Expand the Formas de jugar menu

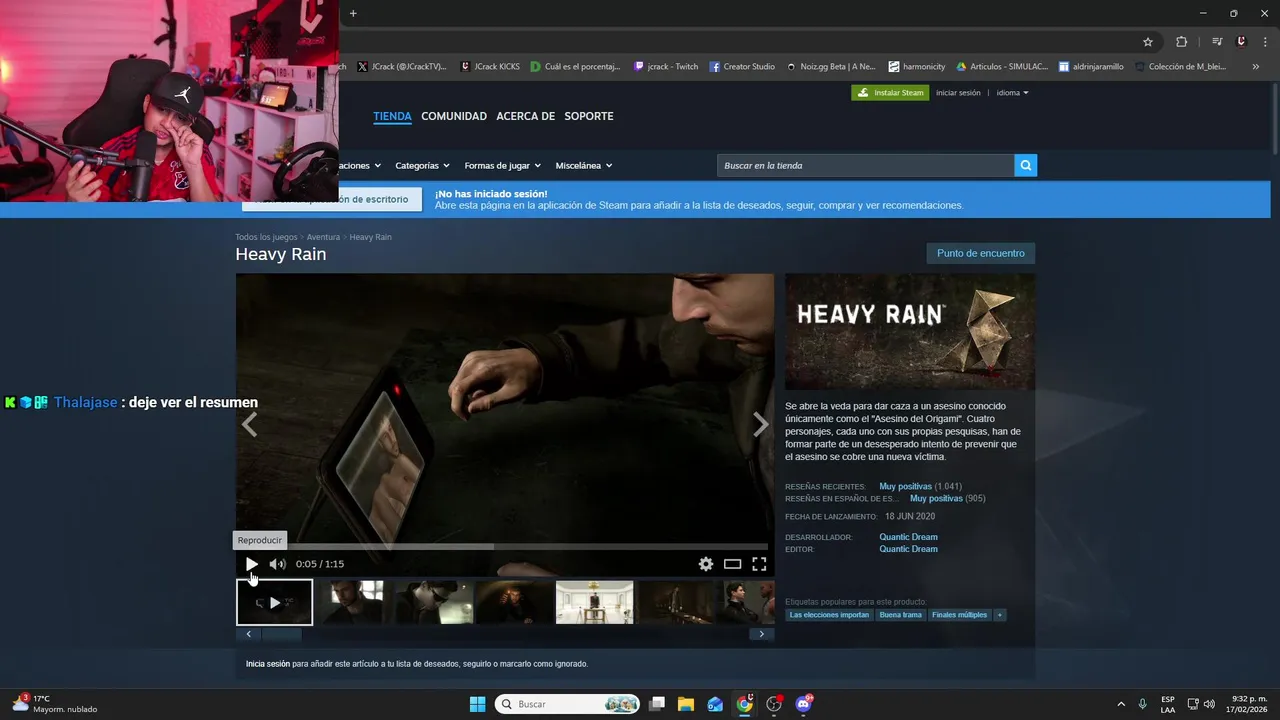[502, 166]
